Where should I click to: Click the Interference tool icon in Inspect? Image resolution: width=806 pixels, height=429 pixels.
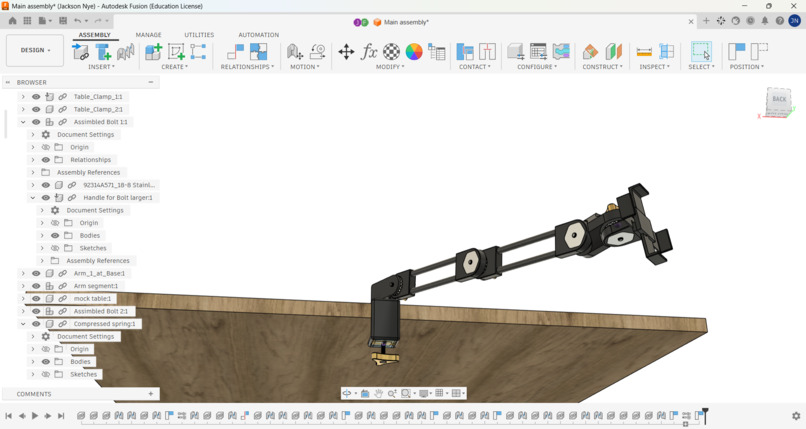(x=667, y=51)
